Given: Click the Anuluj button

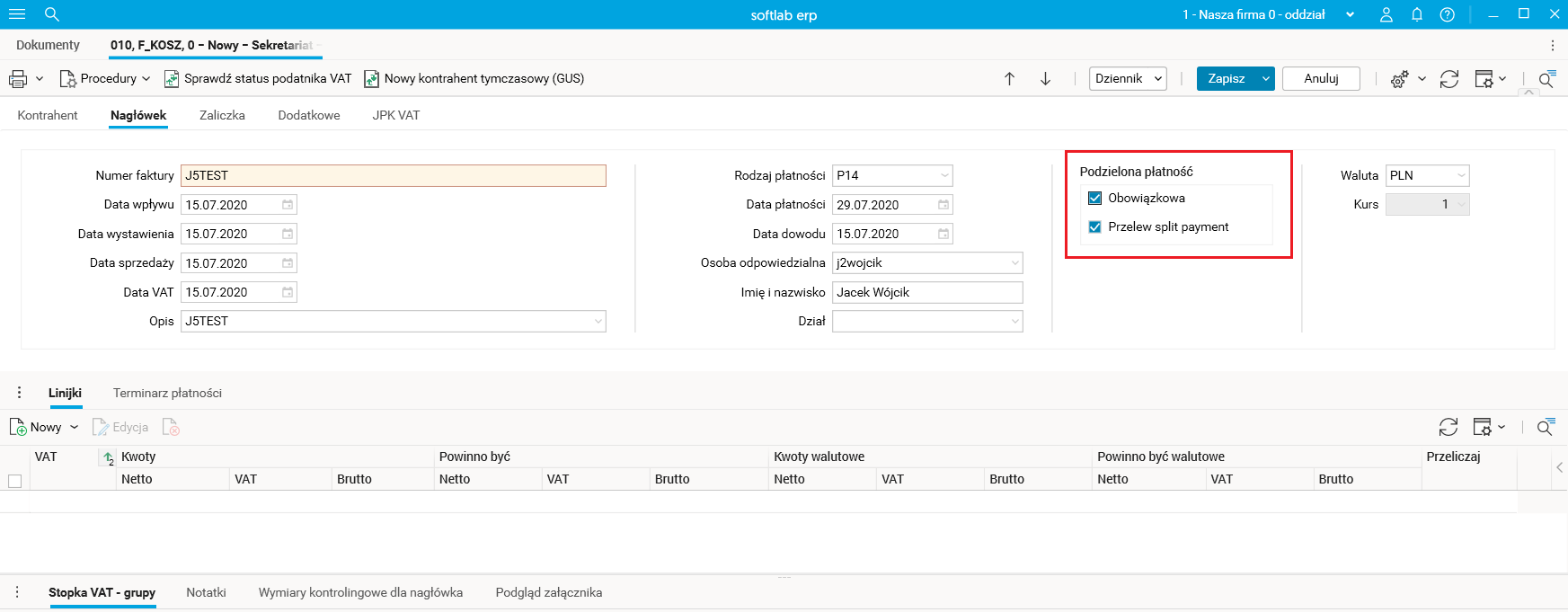Looking at the screenshot, I should (x=1321, y=79).
